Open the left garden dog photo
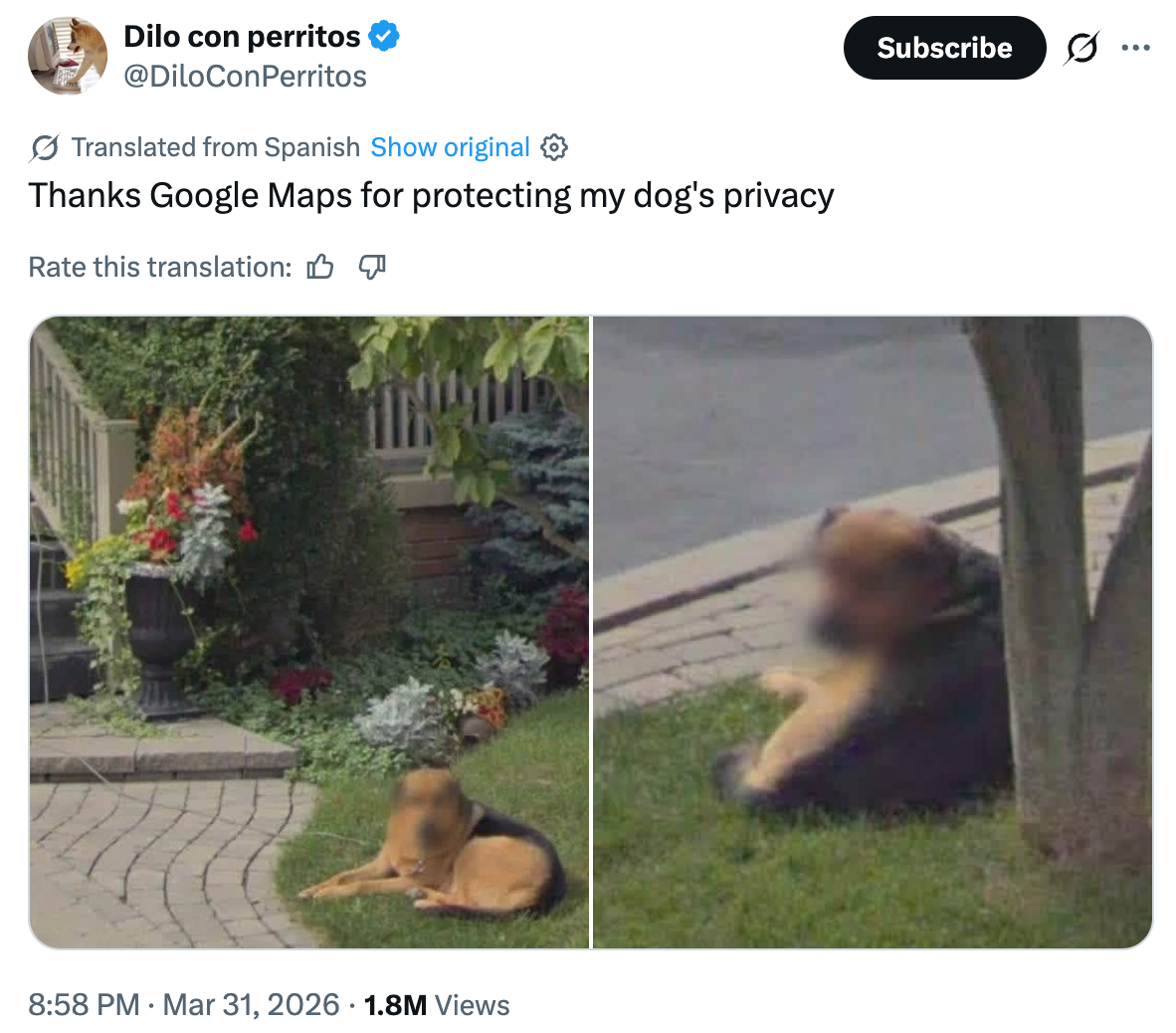 309,632
